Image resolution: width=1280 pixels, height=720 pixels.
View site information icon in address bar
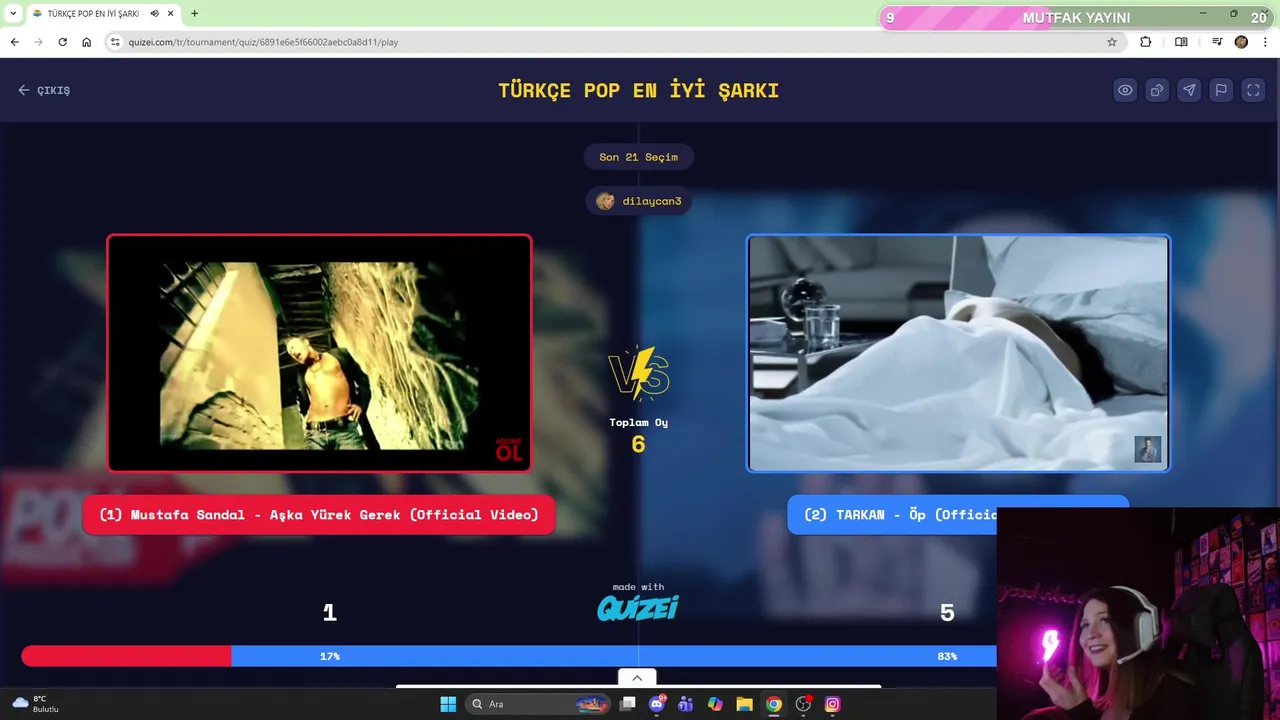(x=115, y=42)
